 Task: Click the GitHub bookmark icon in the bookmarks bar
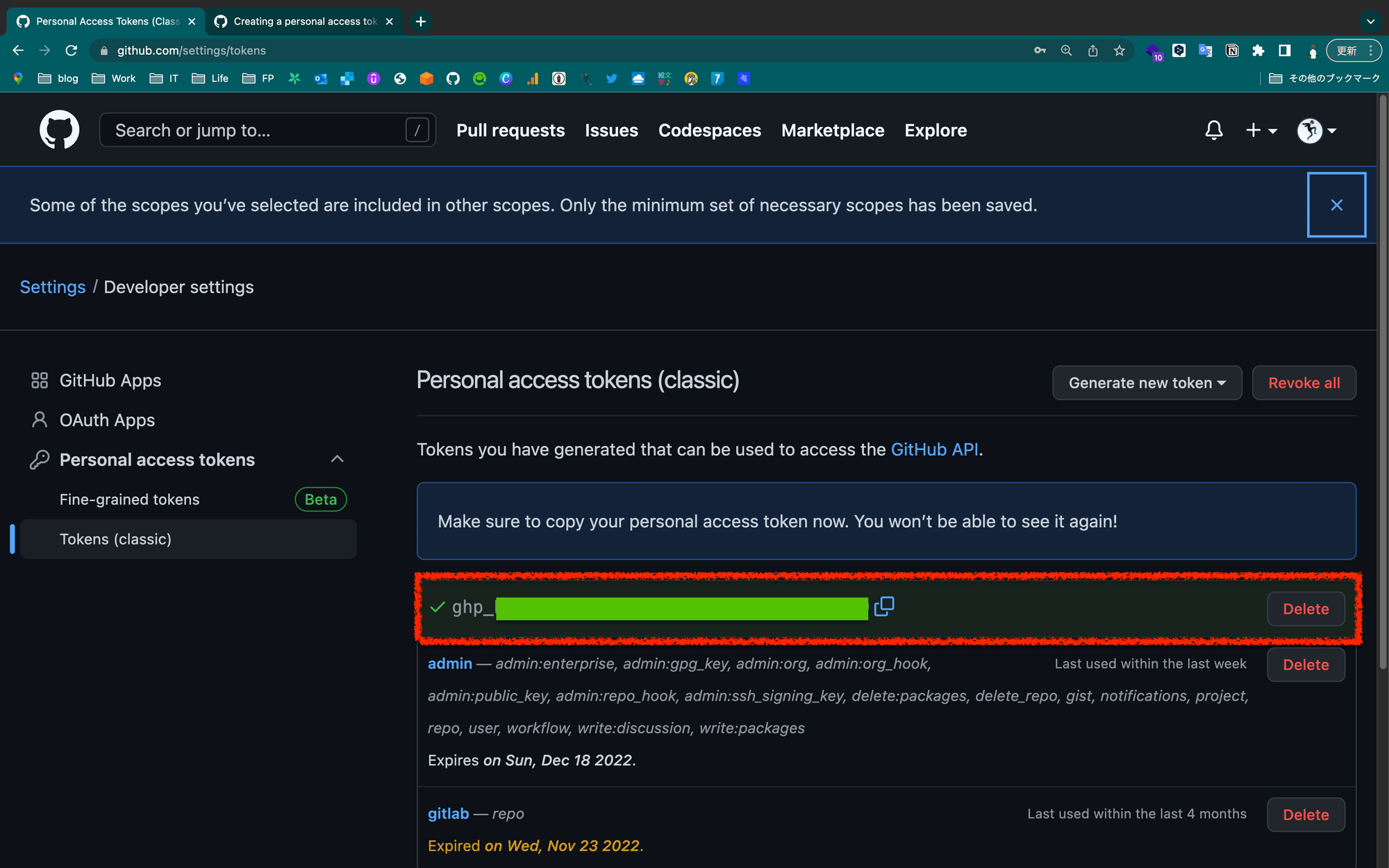(453, 78)
